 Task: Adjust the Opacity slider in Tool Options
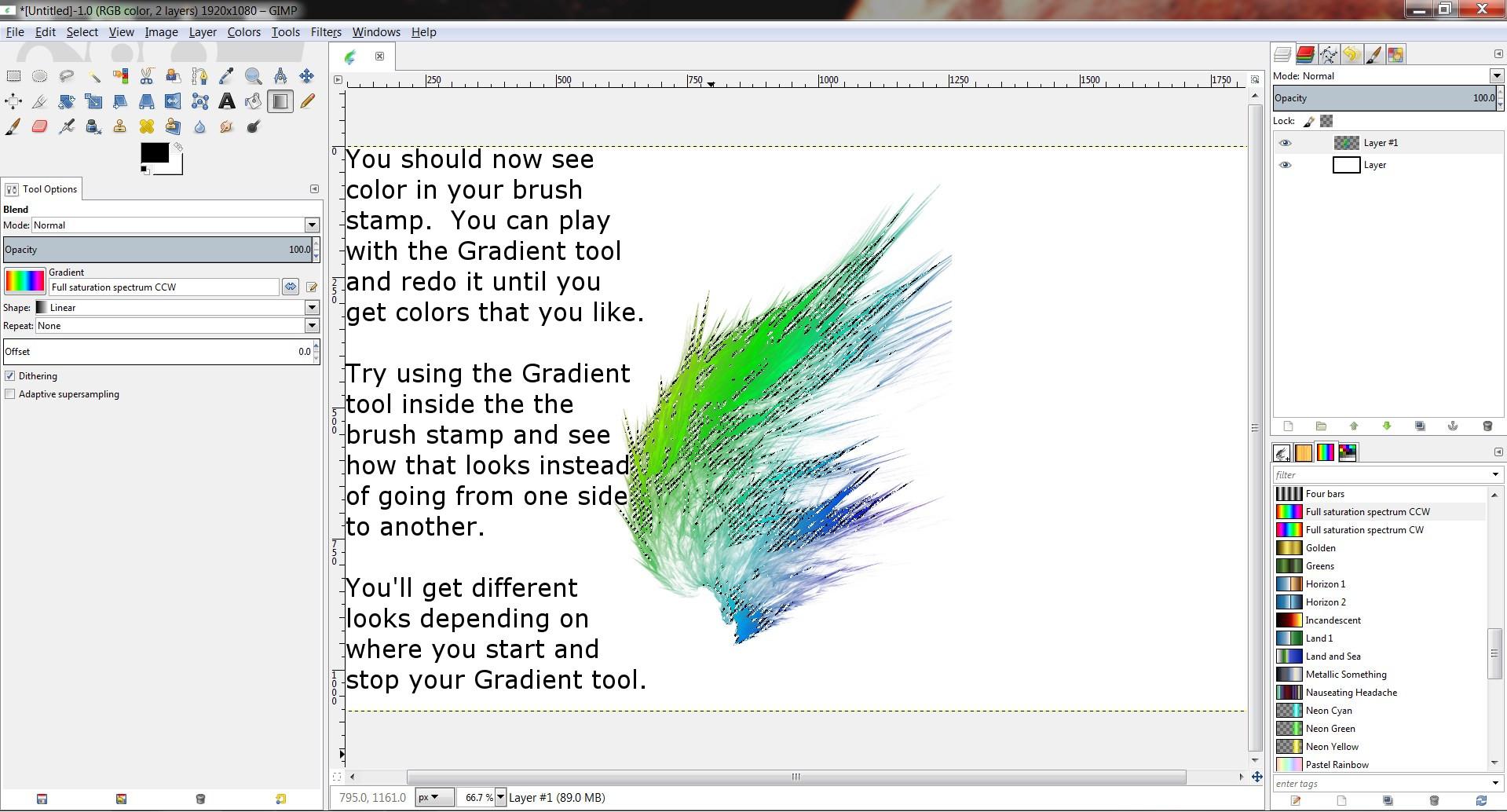point(157,250)
